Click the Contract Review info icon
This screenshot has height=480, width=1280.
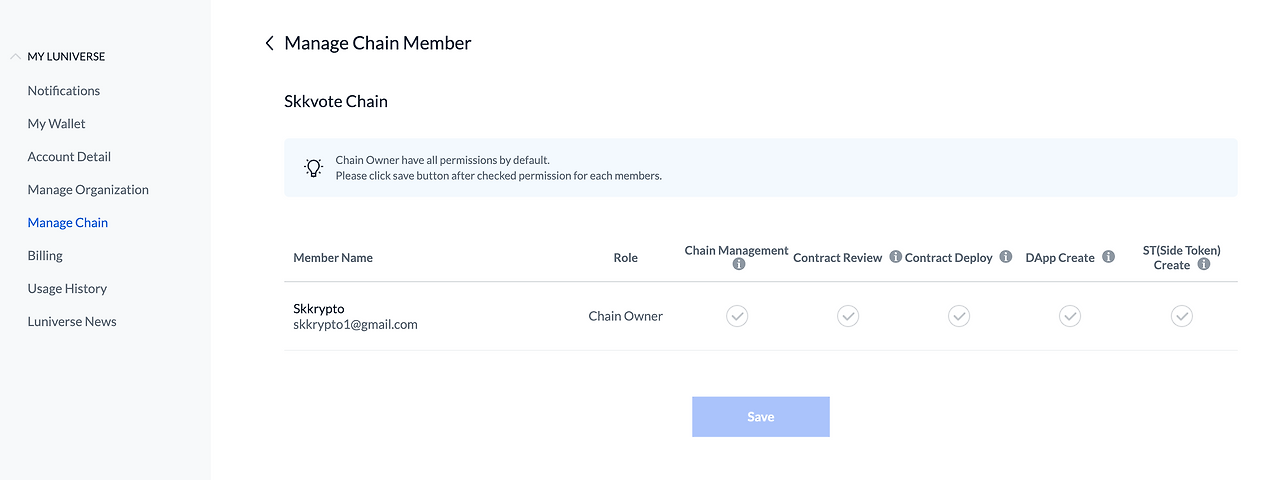(x=896, y=257)
